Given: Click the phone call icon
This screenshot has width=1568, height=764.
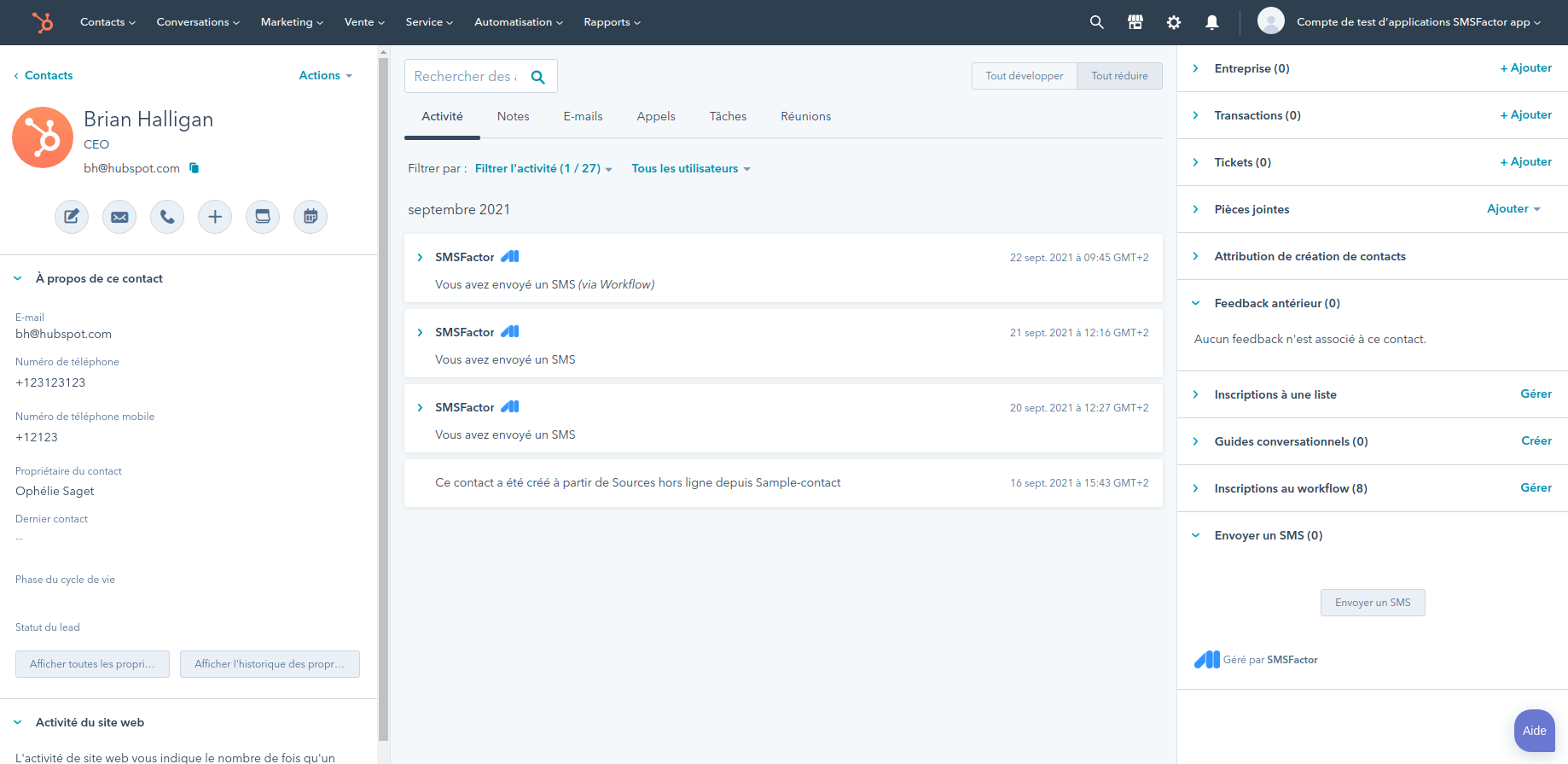Looking at the screenshot, I should [167, 217].
